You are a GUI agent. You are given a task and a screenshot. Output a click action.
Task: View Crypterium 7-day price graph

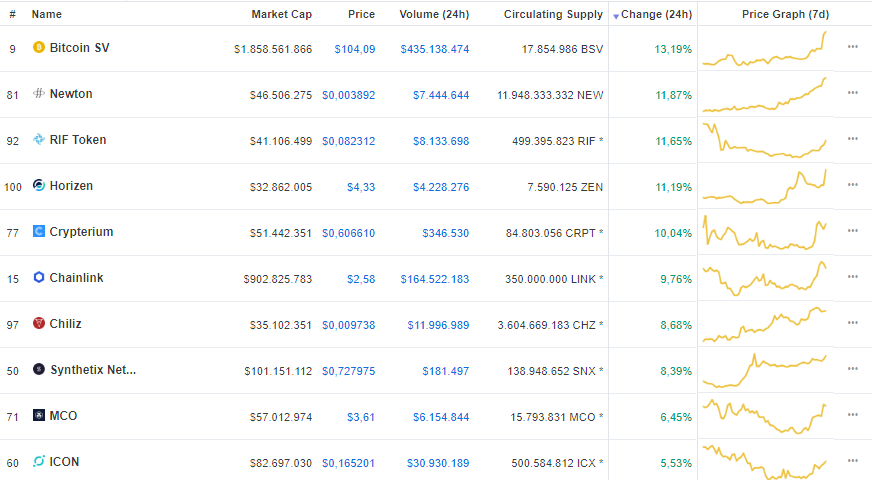click(764, 232)
